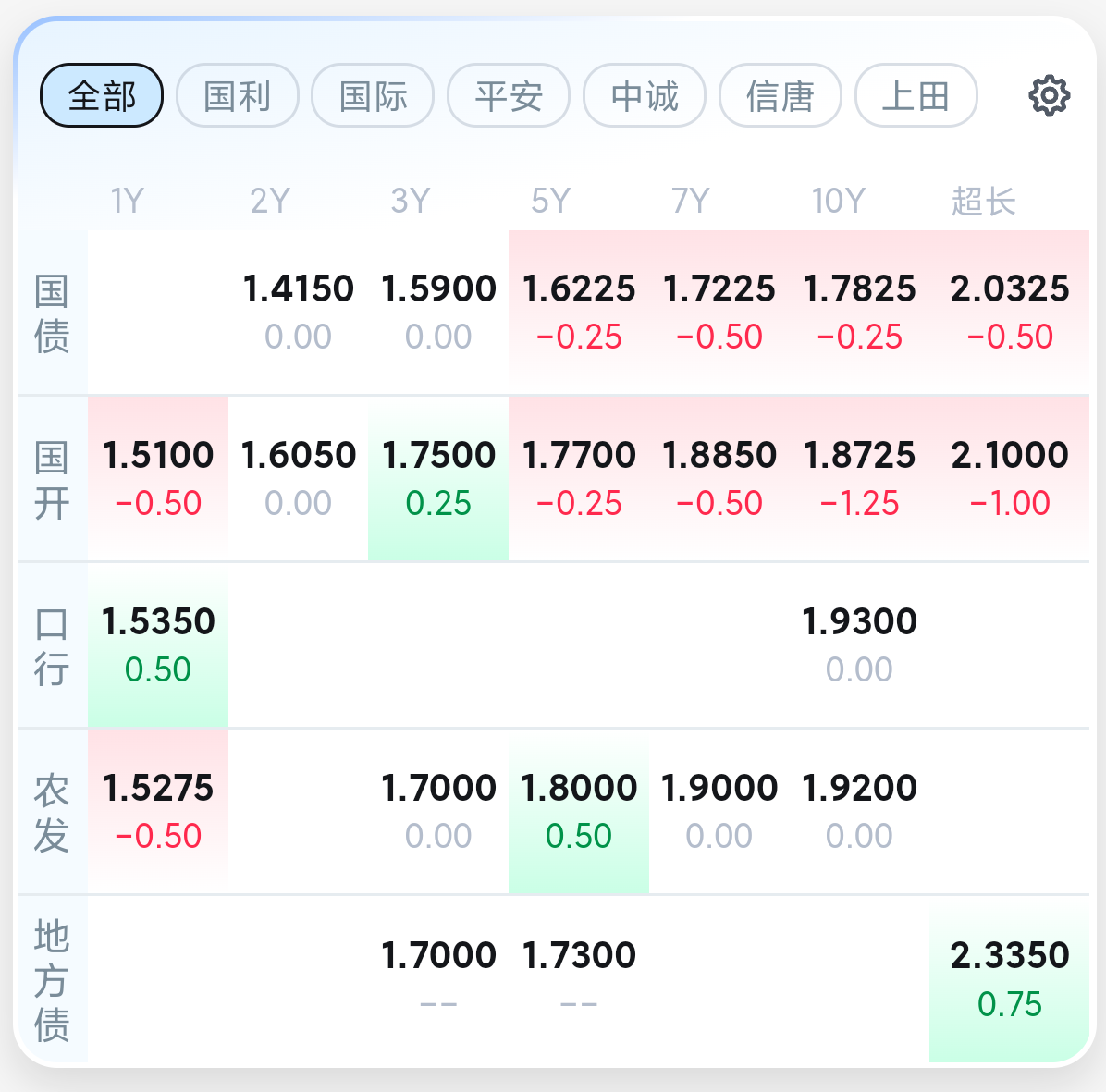Open settings via the gear icon
Viewport: 1106px width, 1092px height.
(x=1050, y=95)
